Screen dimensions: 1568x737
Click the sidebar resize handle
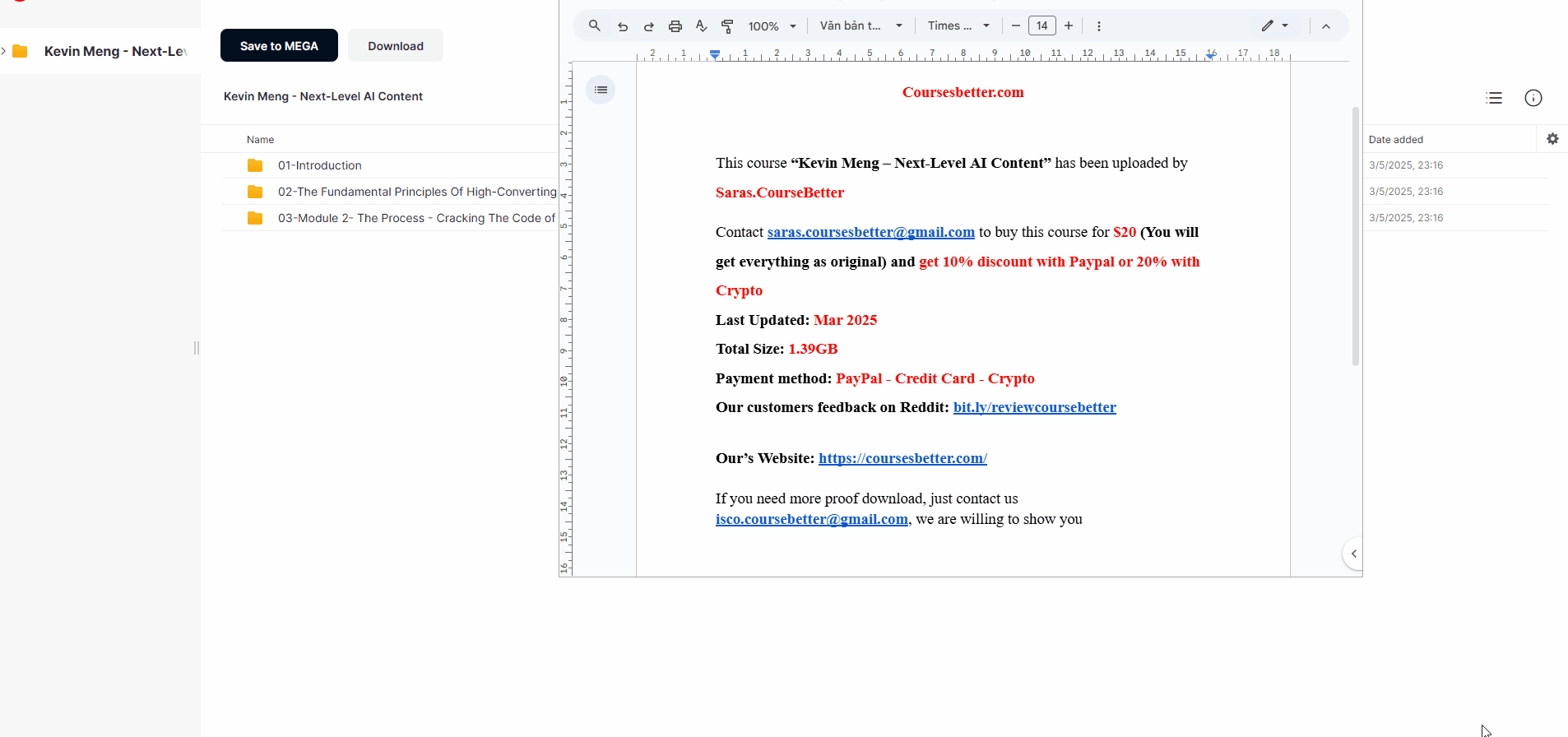[196, 348]
